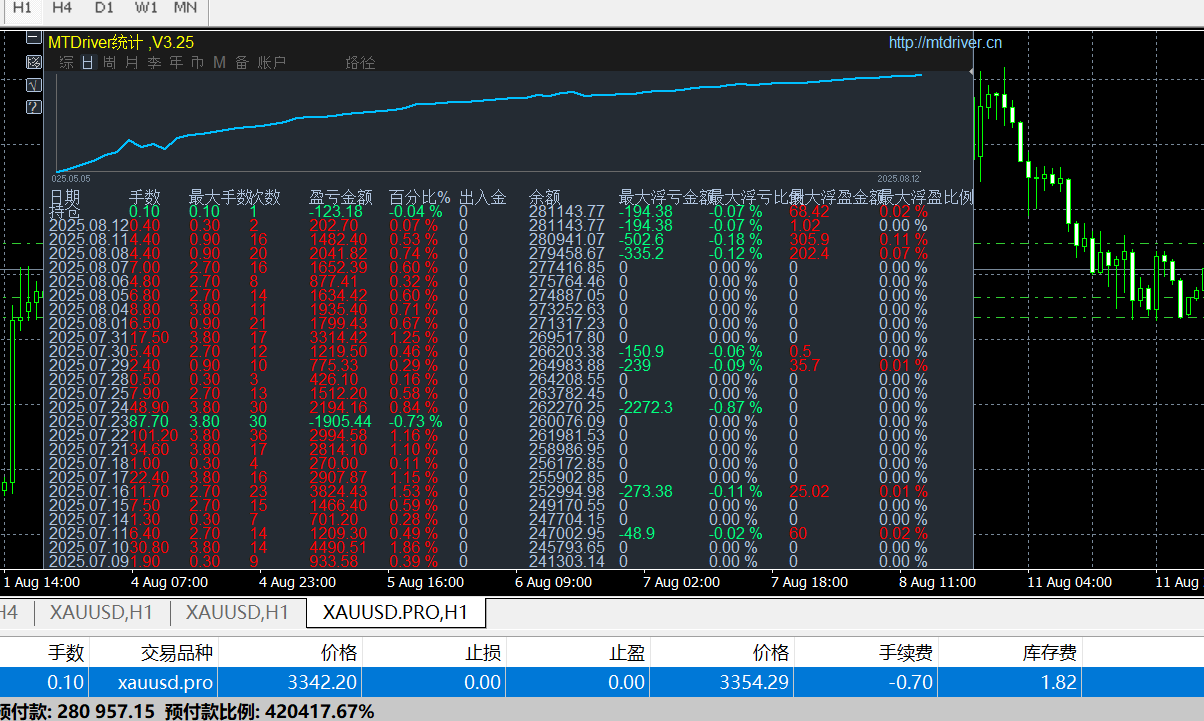1204x721 pixels.
Task: Select the 日 daily statistics tab
Action: tap(88, 63)
